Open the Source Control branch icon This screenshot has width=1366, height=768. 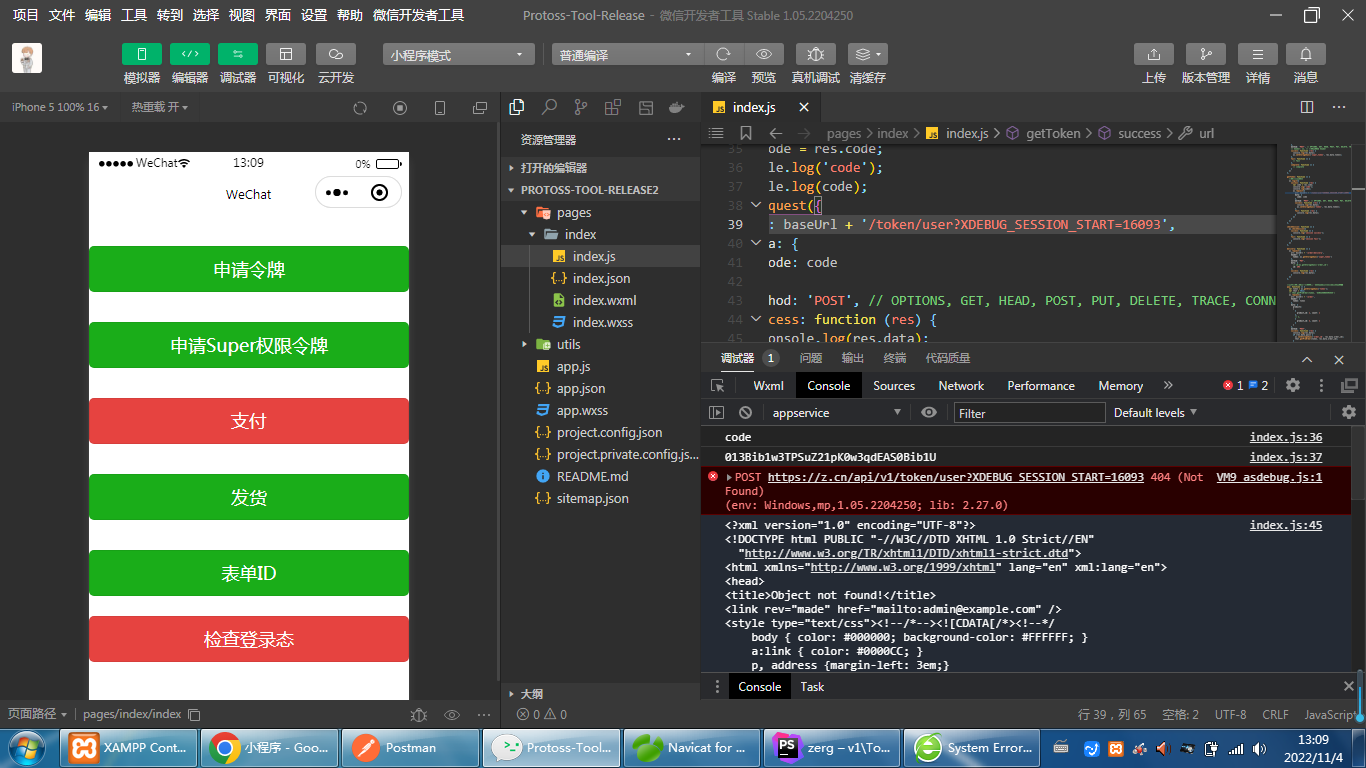(x=581, y=107)
